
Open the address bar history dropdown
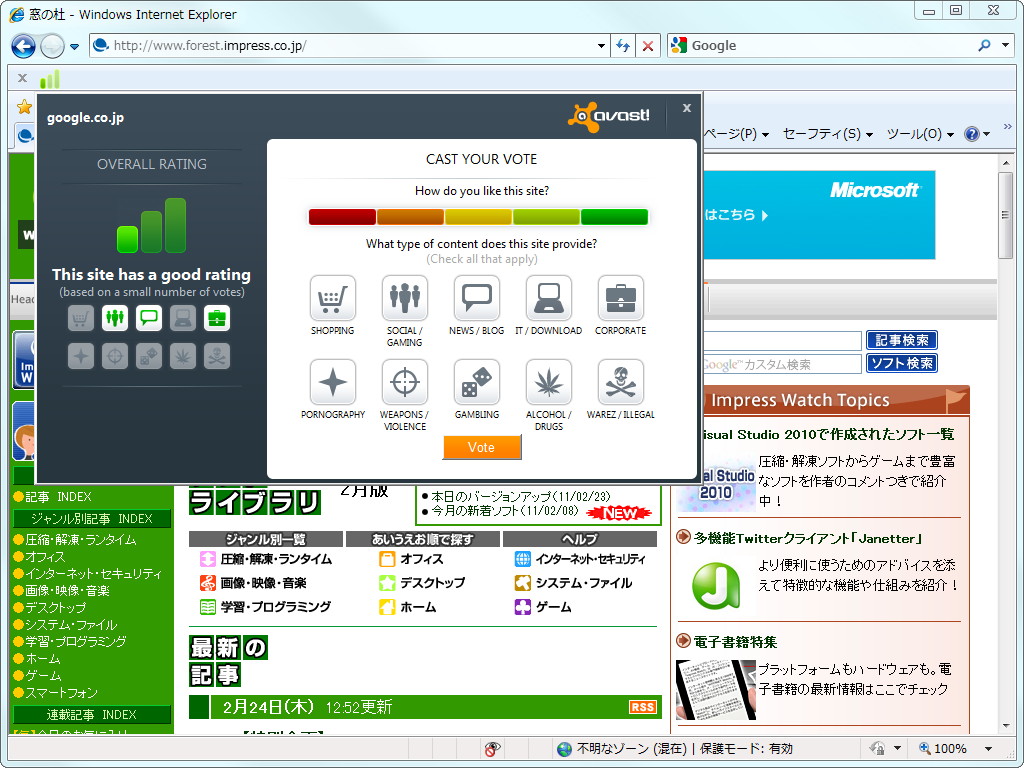click(601, 45)
